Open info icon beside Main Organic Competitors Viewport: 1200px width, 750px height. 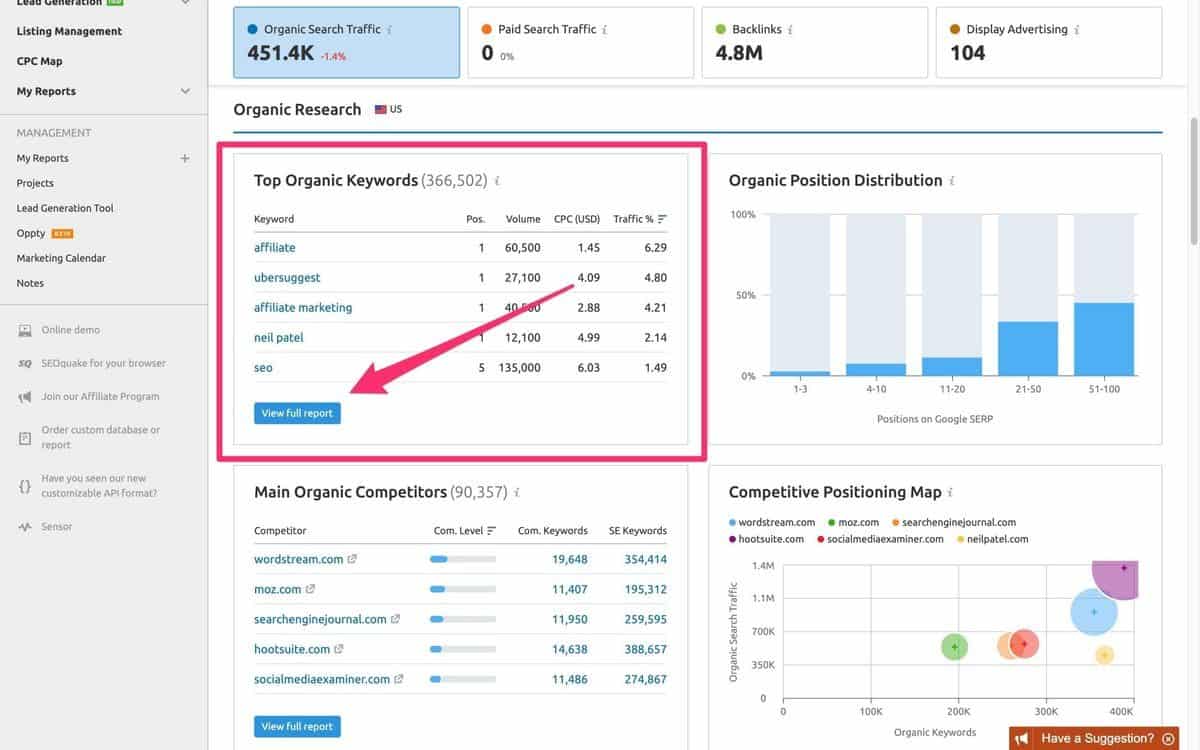point(517,493)
